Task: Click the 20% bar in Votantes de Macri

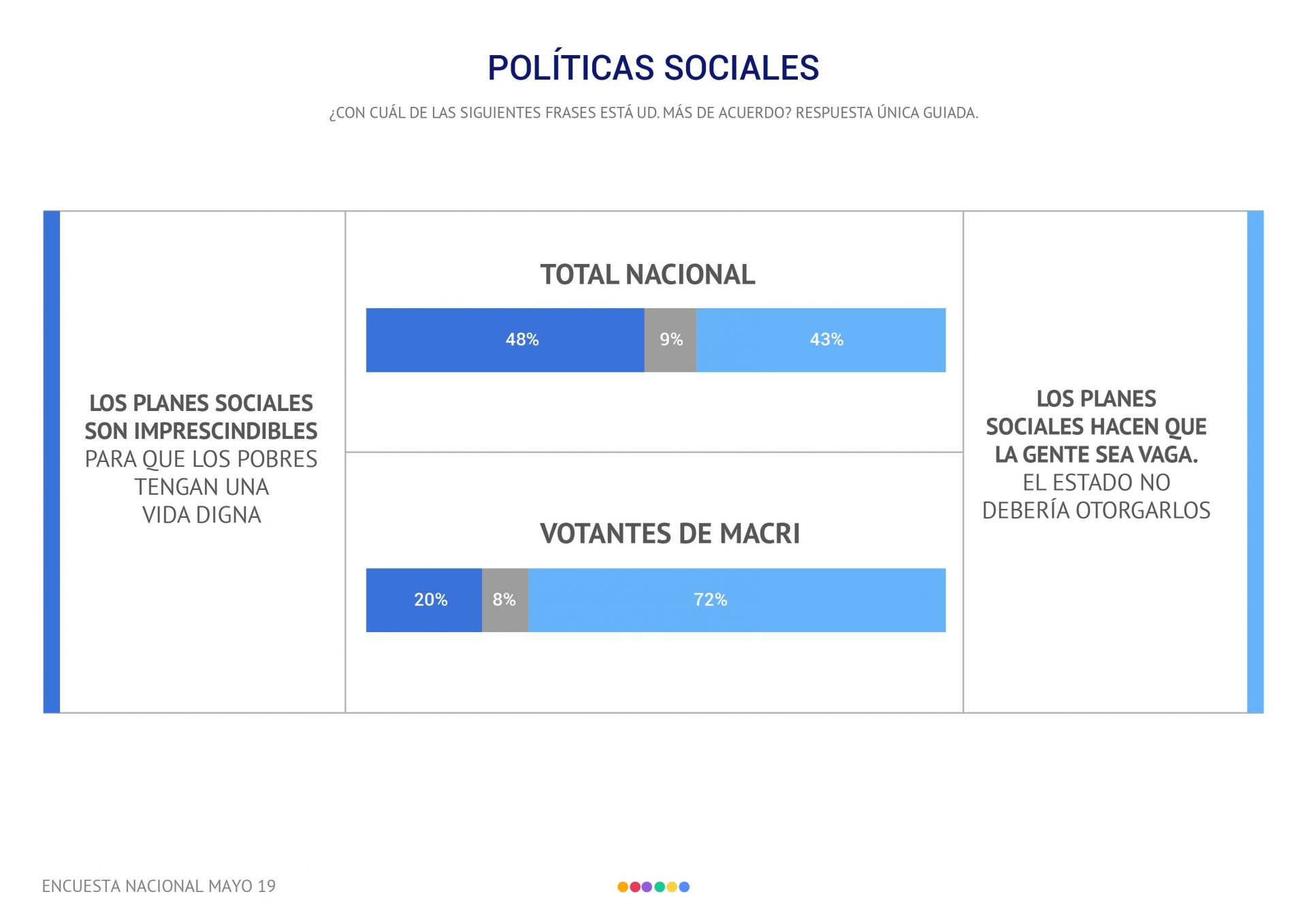Action: pos(424,600)
